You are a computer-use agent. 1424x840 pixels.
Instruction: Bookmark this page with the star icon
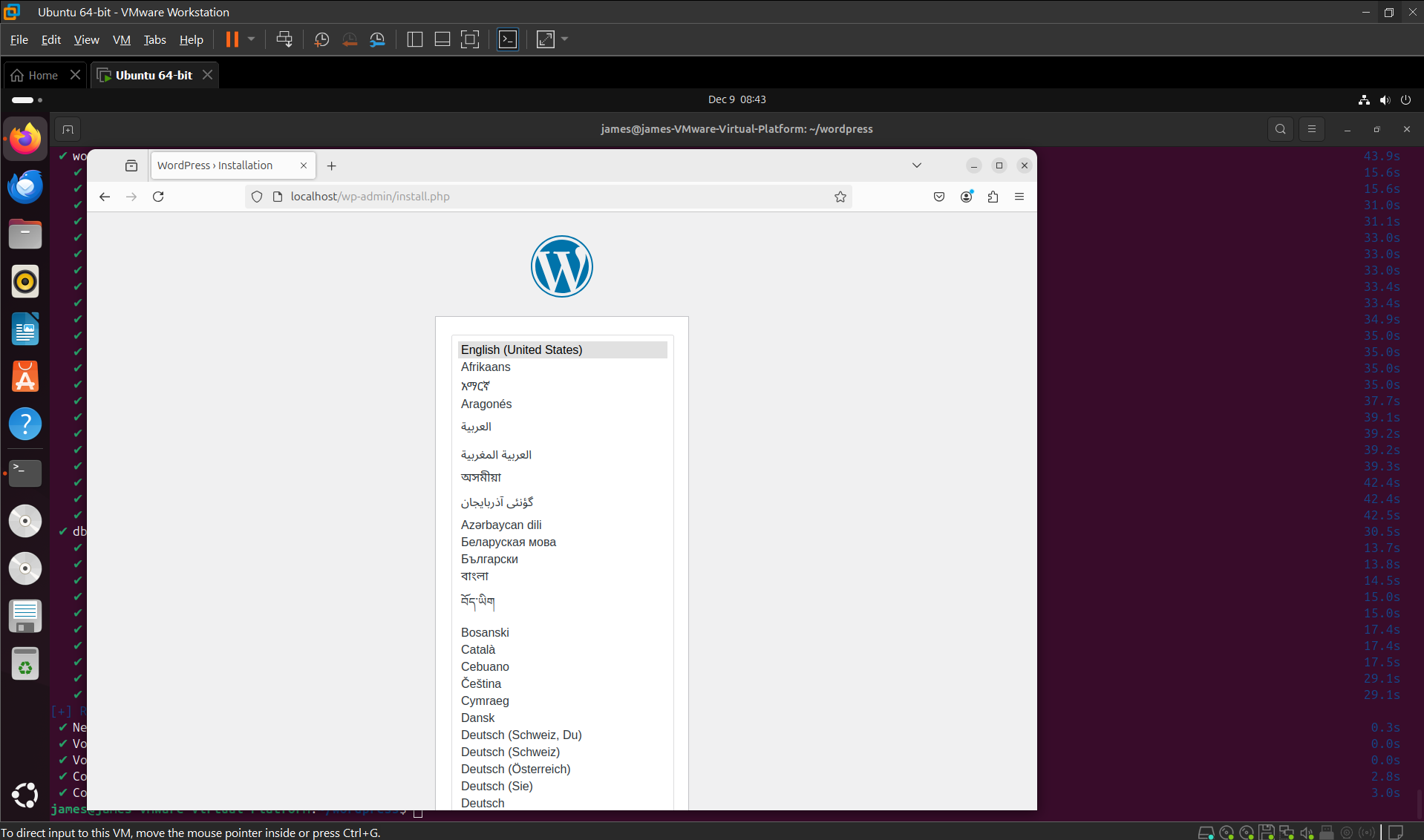coord(840,197)
